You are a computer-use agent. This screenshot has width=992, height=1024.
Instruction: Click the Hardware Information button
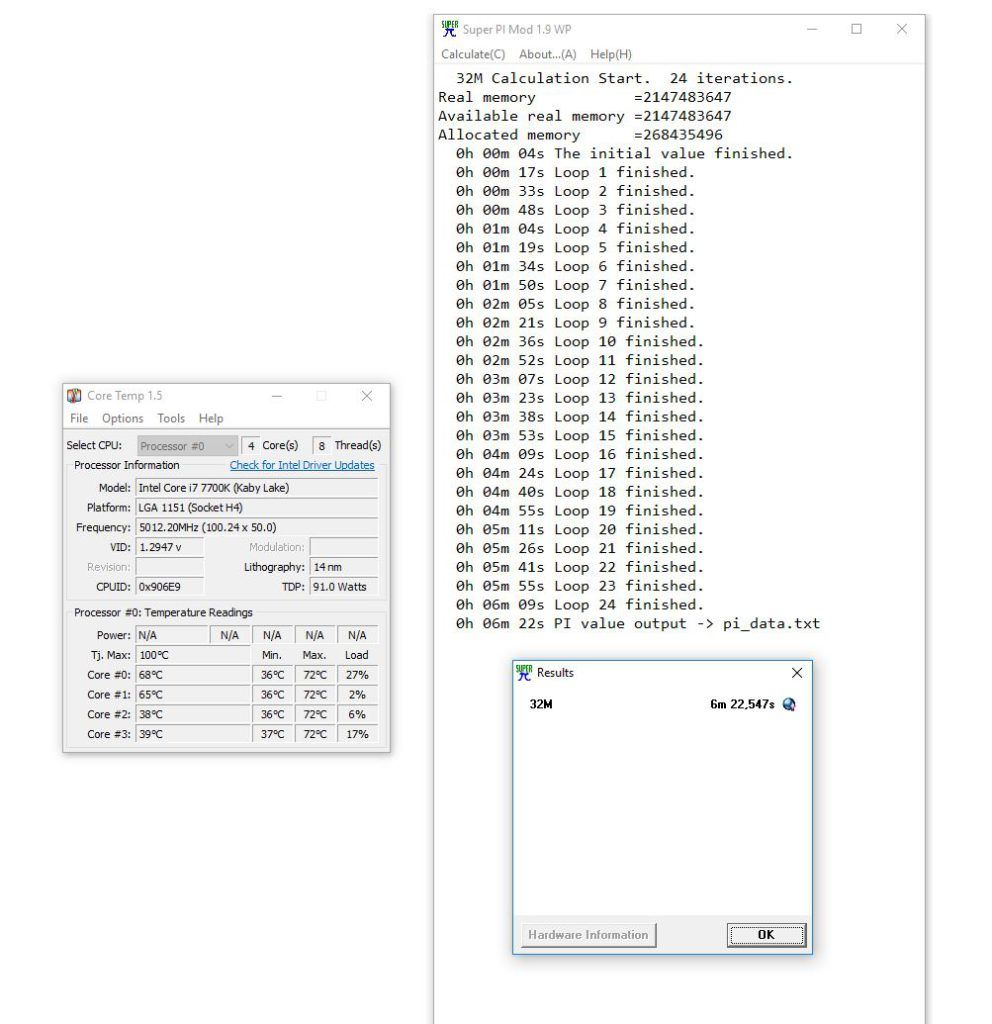[x=588, y=935]
